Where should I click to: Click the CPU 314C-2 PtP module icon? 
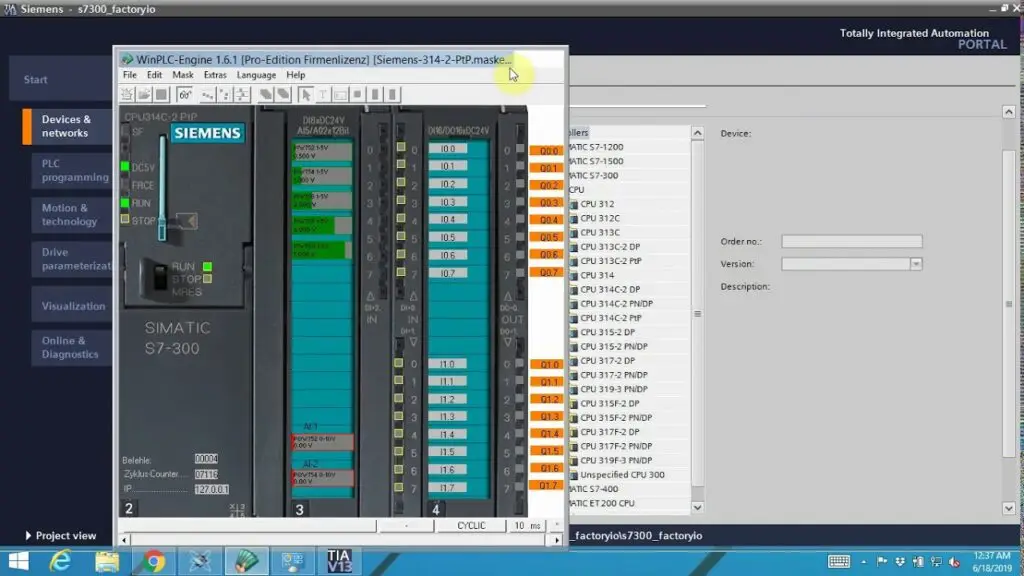(x=573, y=318)
